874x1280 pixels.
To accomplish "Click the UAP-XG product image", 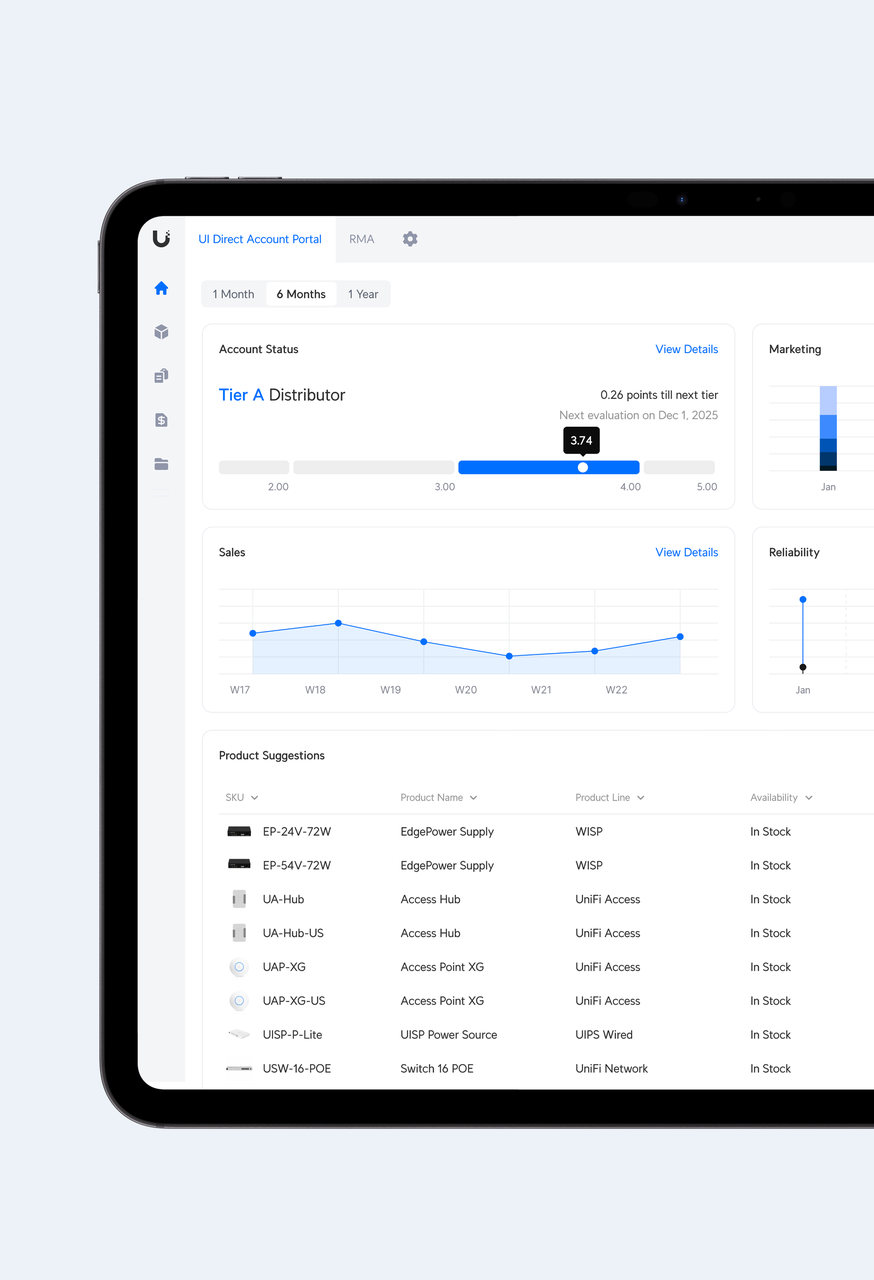I will point(238,967).
